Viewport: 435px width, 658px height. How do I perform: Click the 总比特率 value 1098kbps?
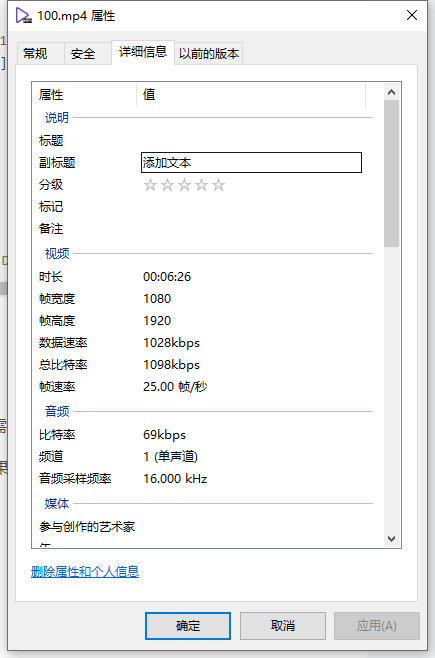coord(172,365)
